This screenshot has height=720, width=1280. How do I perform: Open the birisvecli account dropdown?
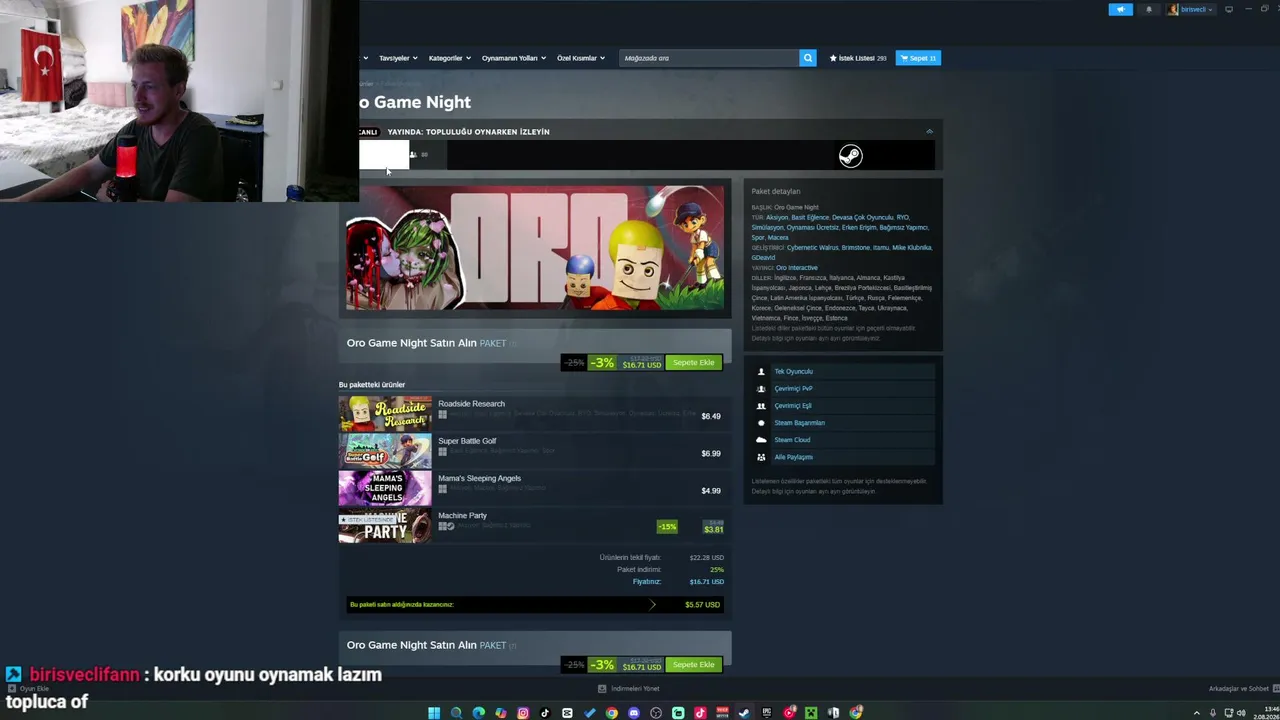click(x=1190, y=9)
